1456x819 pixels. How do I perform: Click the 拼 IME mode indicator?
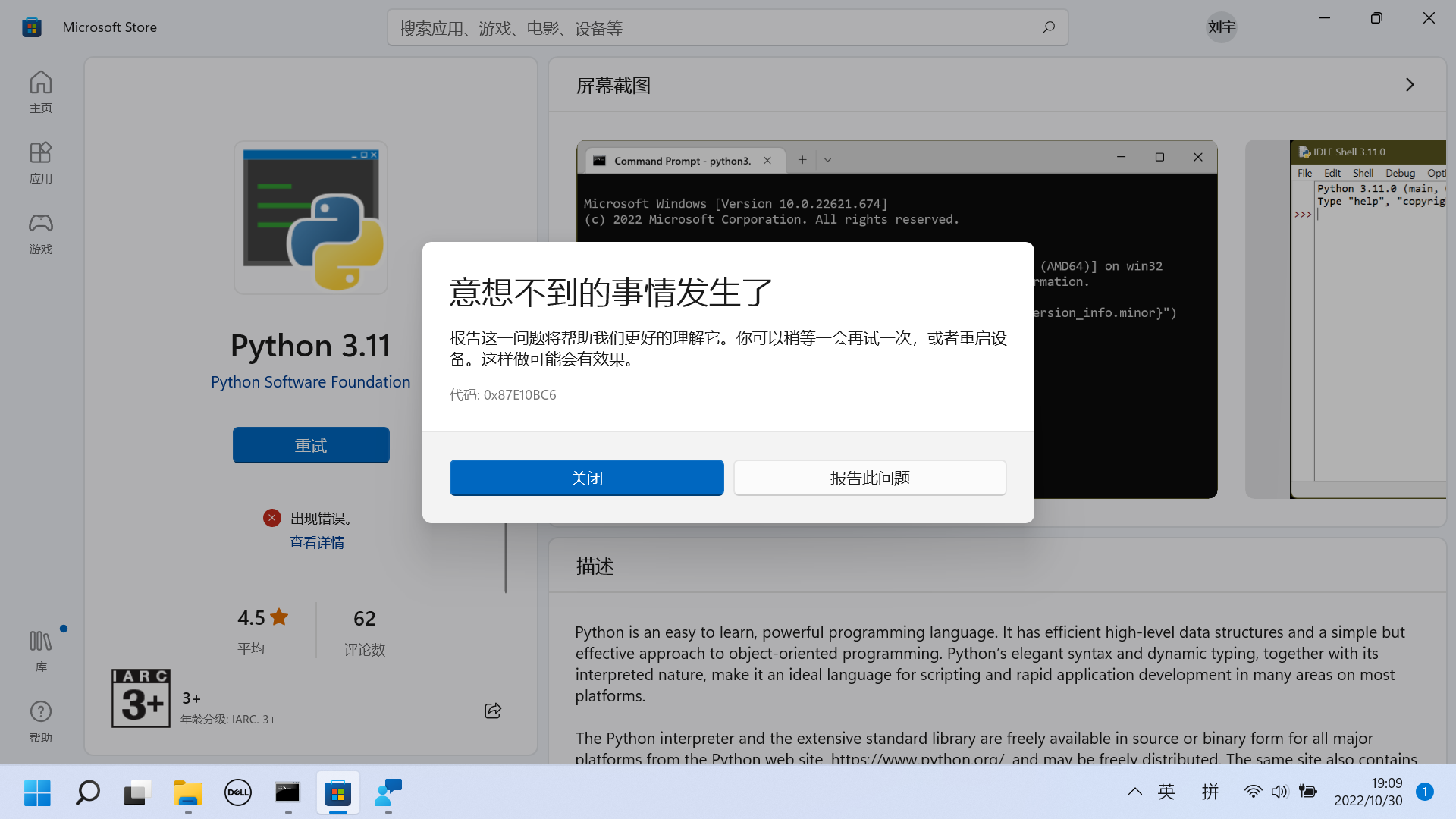point(1210,792)
